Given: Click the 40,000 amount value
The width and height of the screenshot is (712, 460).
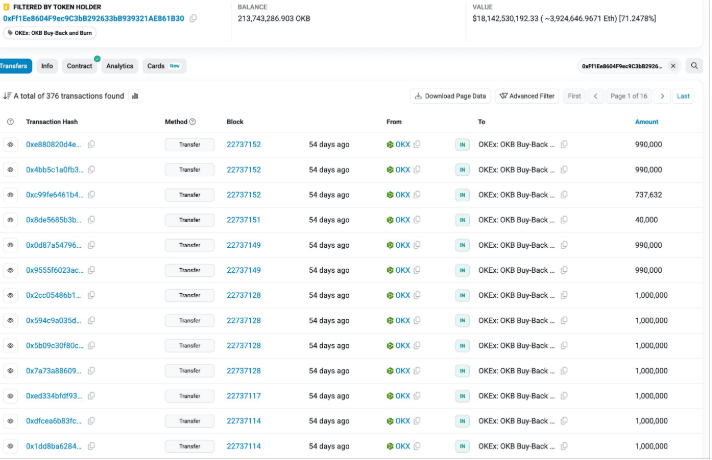Looking at the screenshot, I should pos(646,220).
